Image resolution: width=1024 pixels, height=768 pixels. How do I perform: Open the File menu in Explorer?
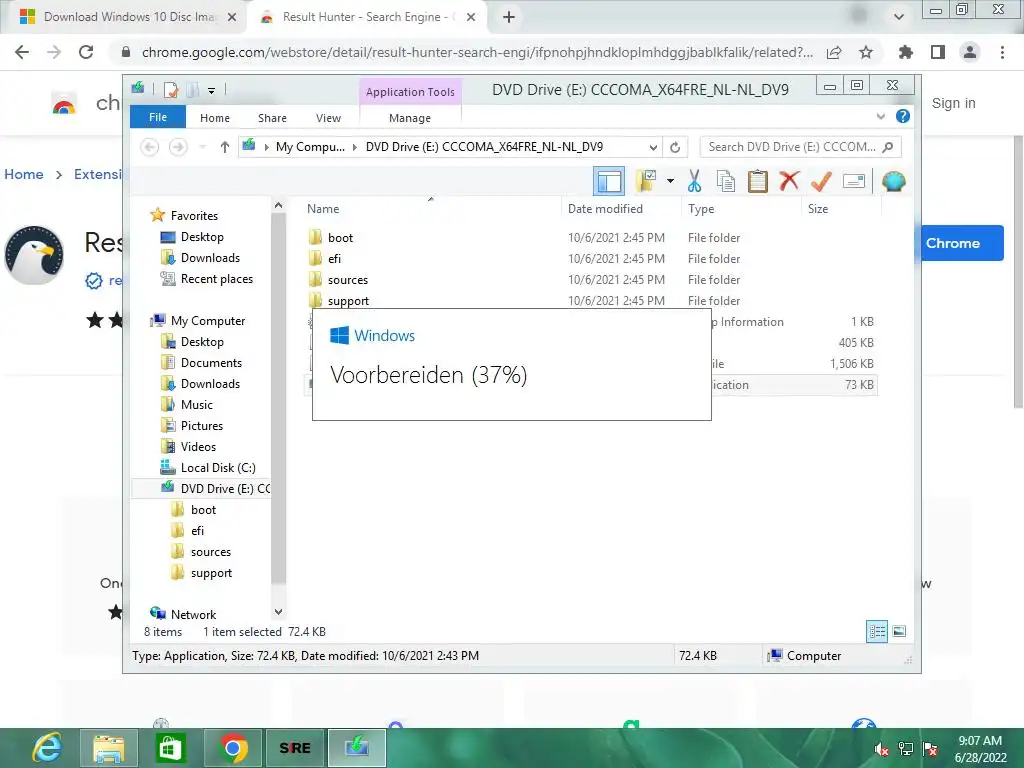[x=157, y=117]
